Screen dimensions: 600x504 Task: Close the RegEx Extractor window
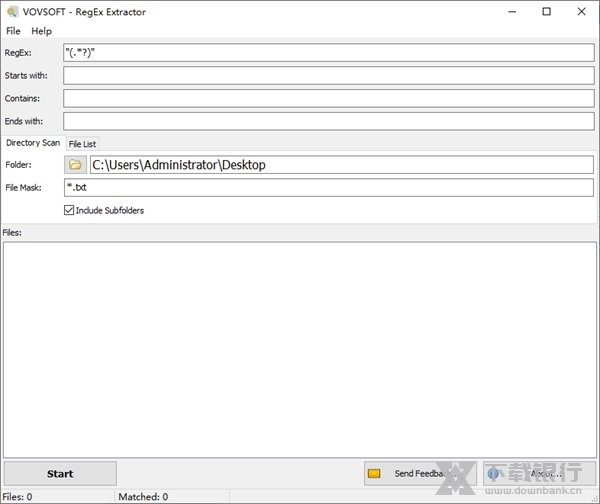click(x=581, y=11)
